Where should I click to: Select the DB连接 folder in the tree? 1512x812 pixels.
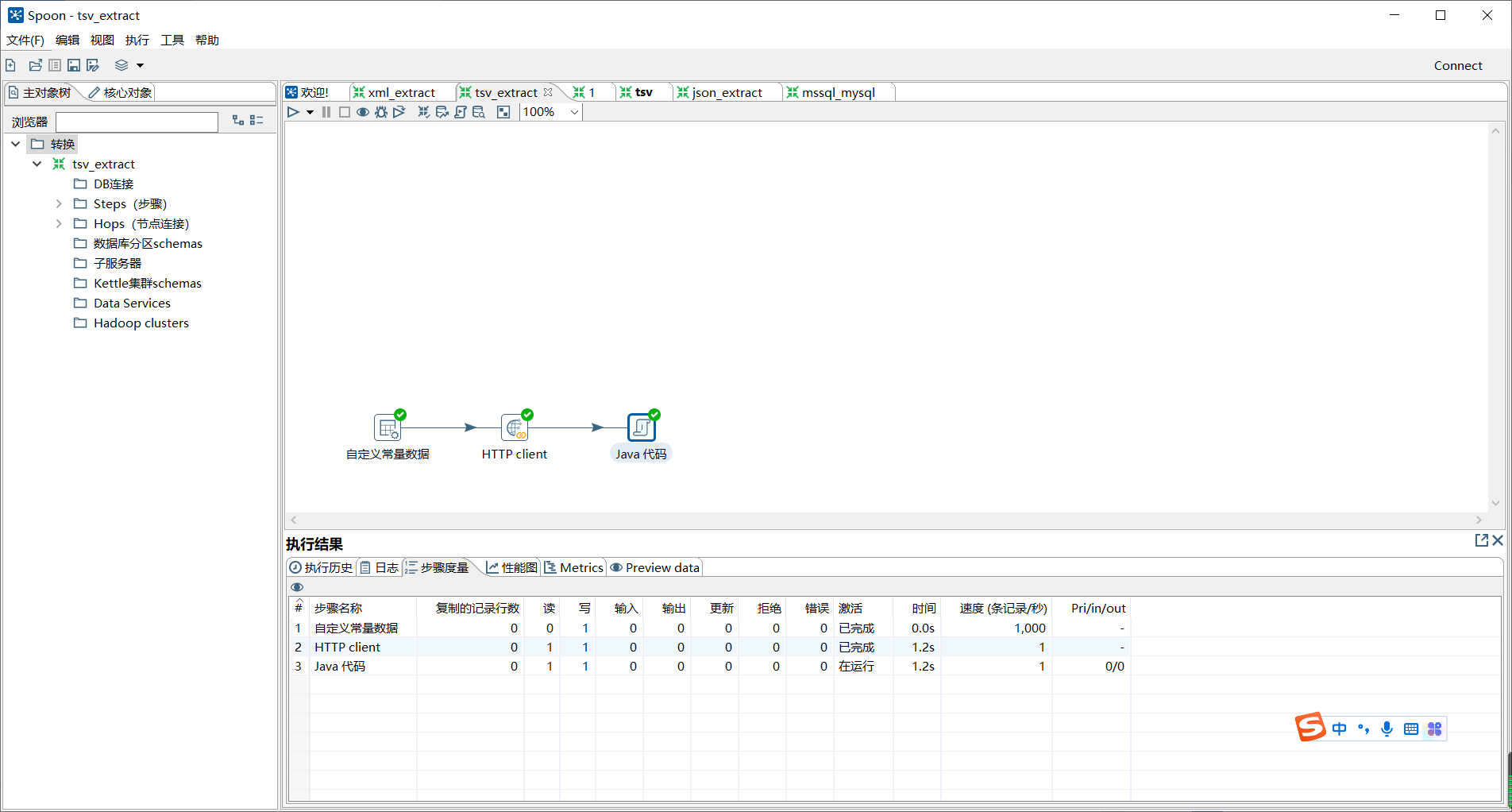pos(114,184)
